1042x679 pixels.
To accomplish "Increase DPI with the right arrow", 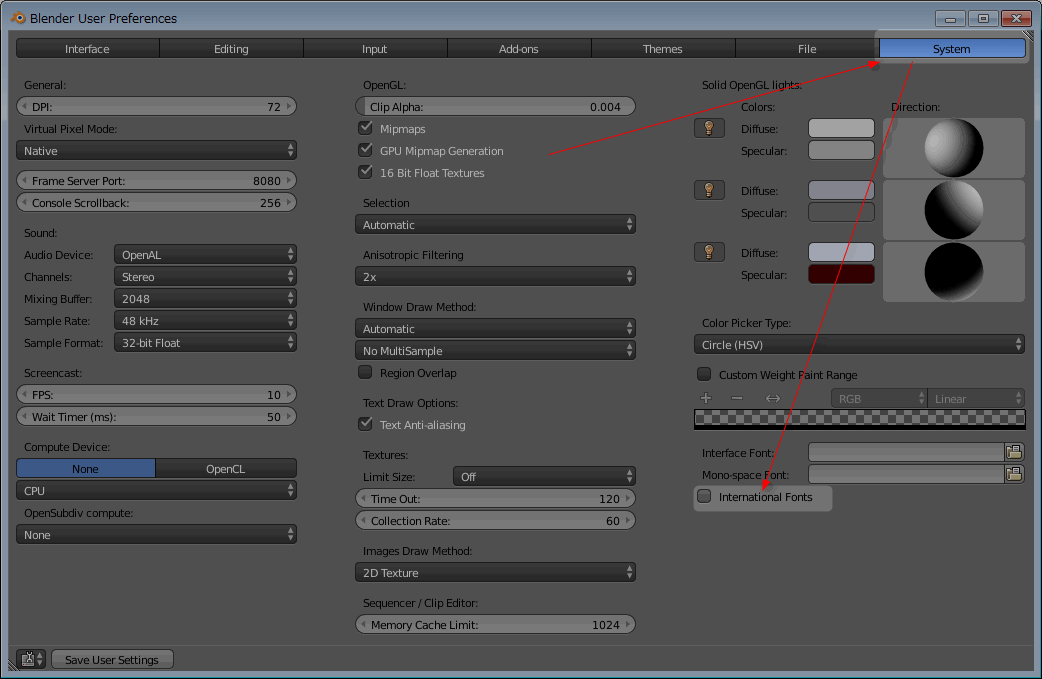I will pyautogui.click(x=289, y=106).
